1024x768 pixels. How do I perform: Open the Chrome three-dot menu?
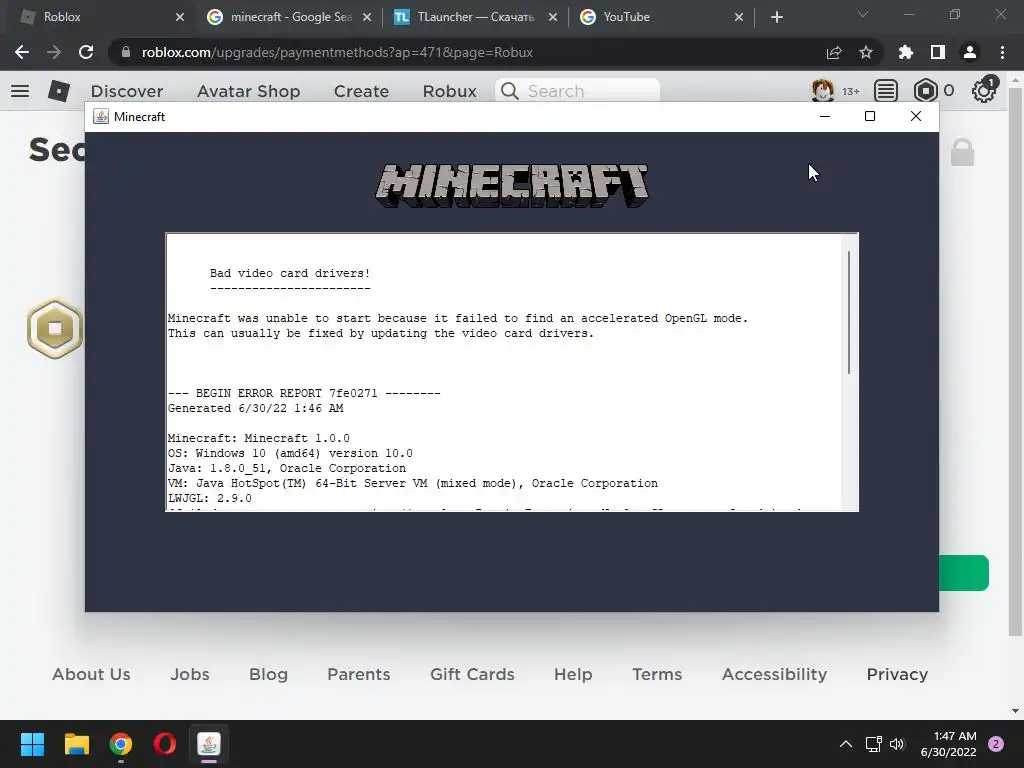pyautogui.click(x=1002, y=52)
